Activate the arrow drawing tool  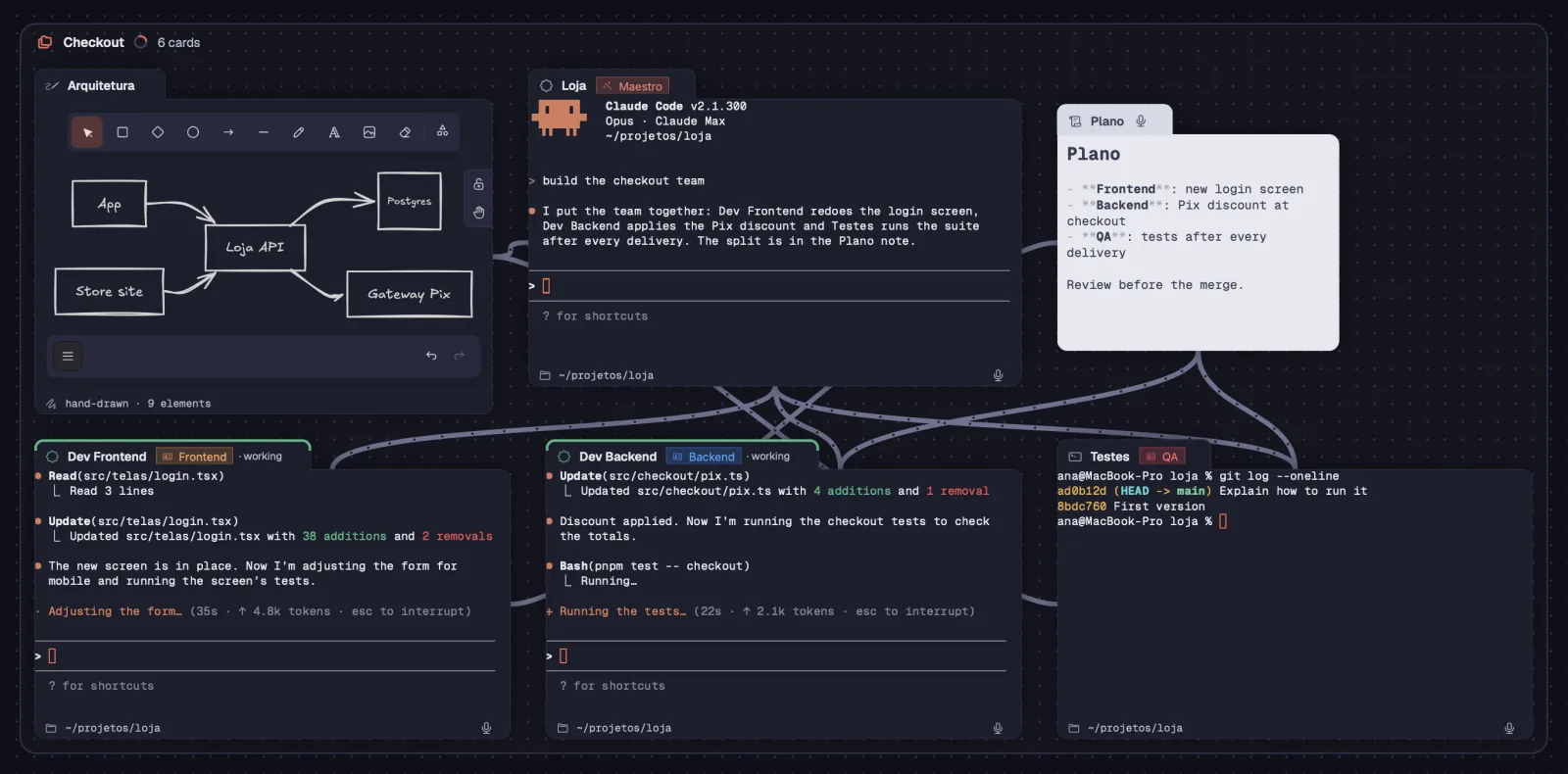click(228, 132)
